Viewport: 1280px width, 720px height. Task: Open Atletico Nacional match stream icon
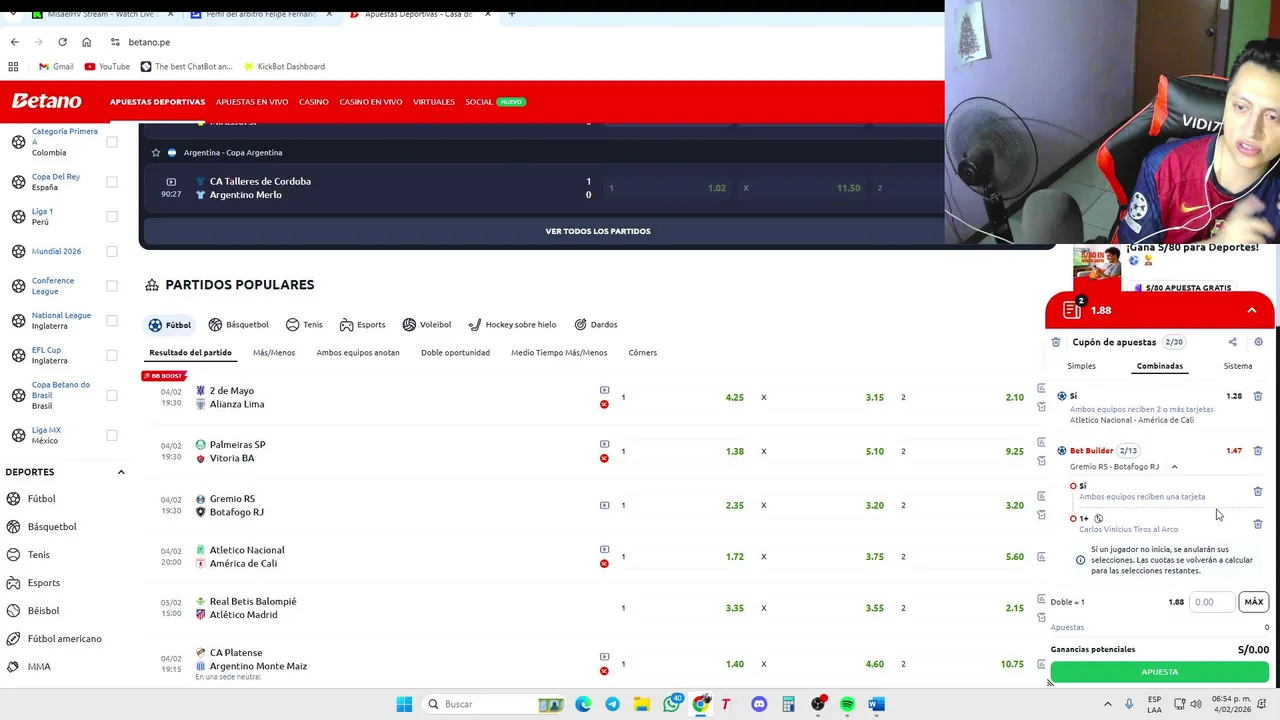coord(604,550)
